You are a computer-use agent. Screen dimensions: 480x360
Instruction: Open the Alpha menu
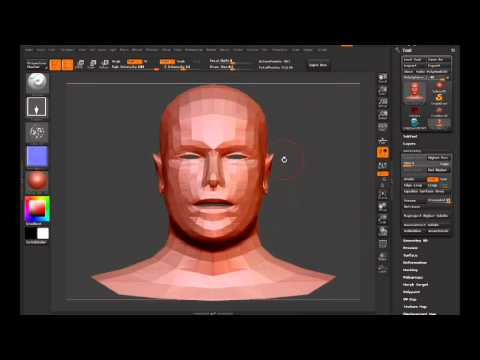pos(29,50)
